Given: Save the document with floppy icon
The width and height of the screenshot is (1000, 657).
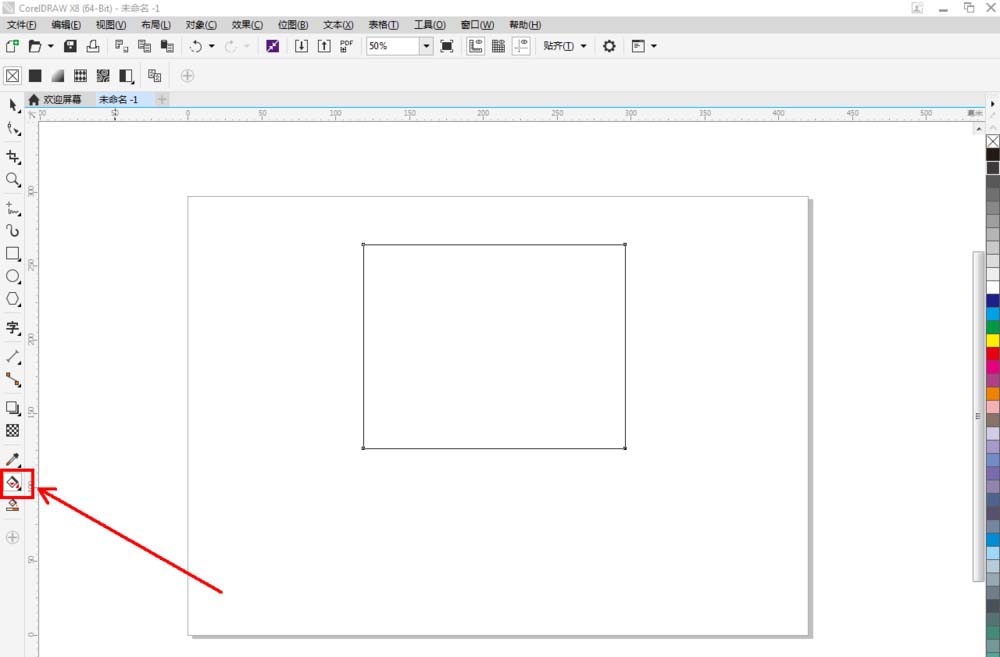Looking at the screenshot, I should (70, 46).
